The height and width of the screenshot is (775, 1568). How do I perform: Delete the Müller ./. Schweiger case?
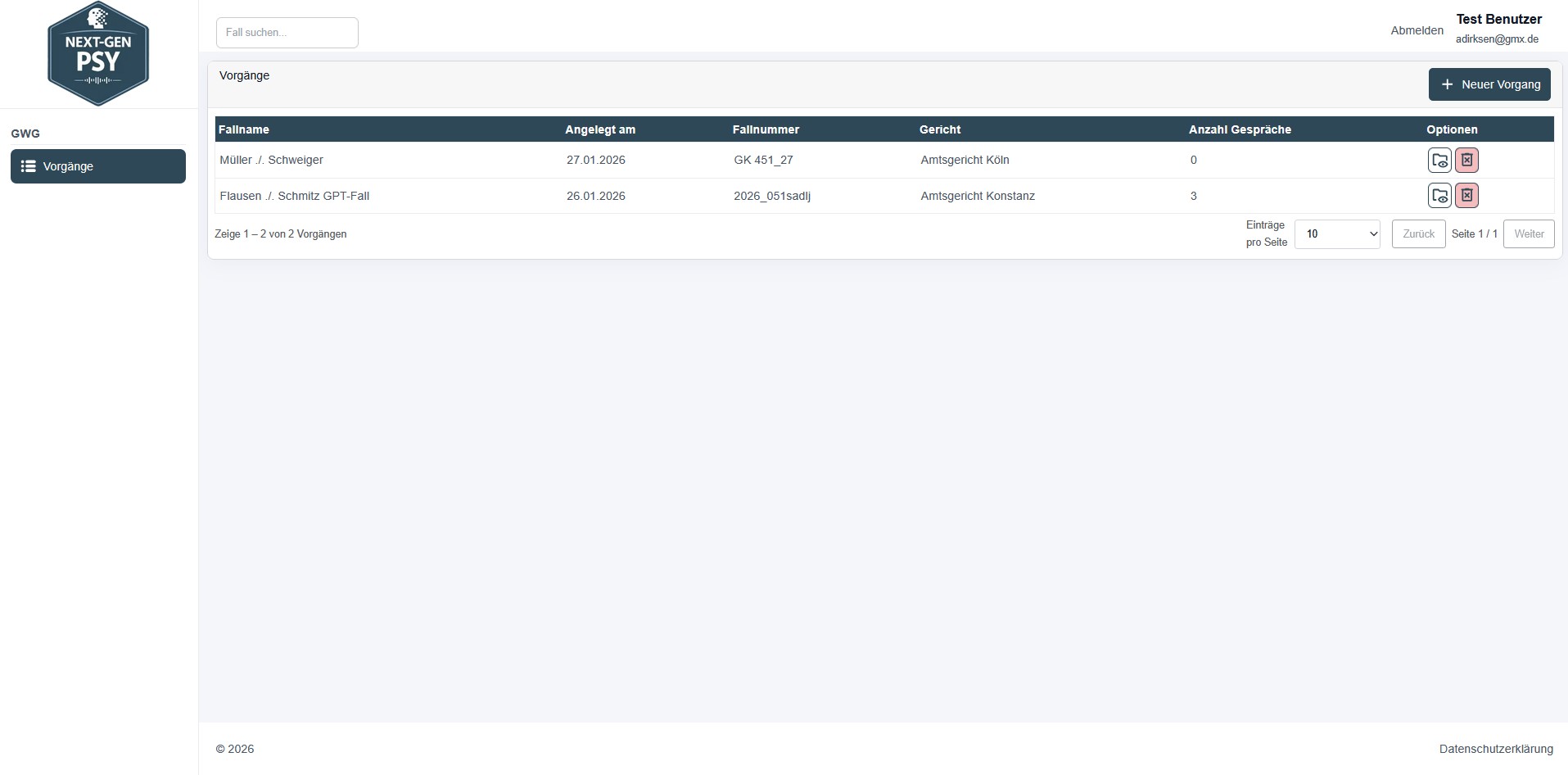[x=1466, y=161]
